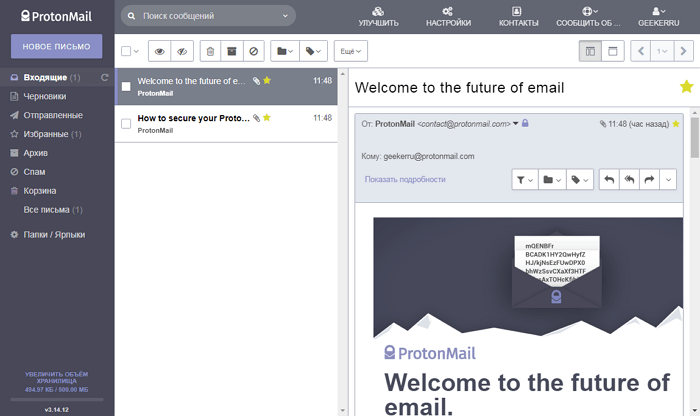Archive message with toolbar box icon
The height and width of the screenshot is (416, 700).
pos(232,50)
